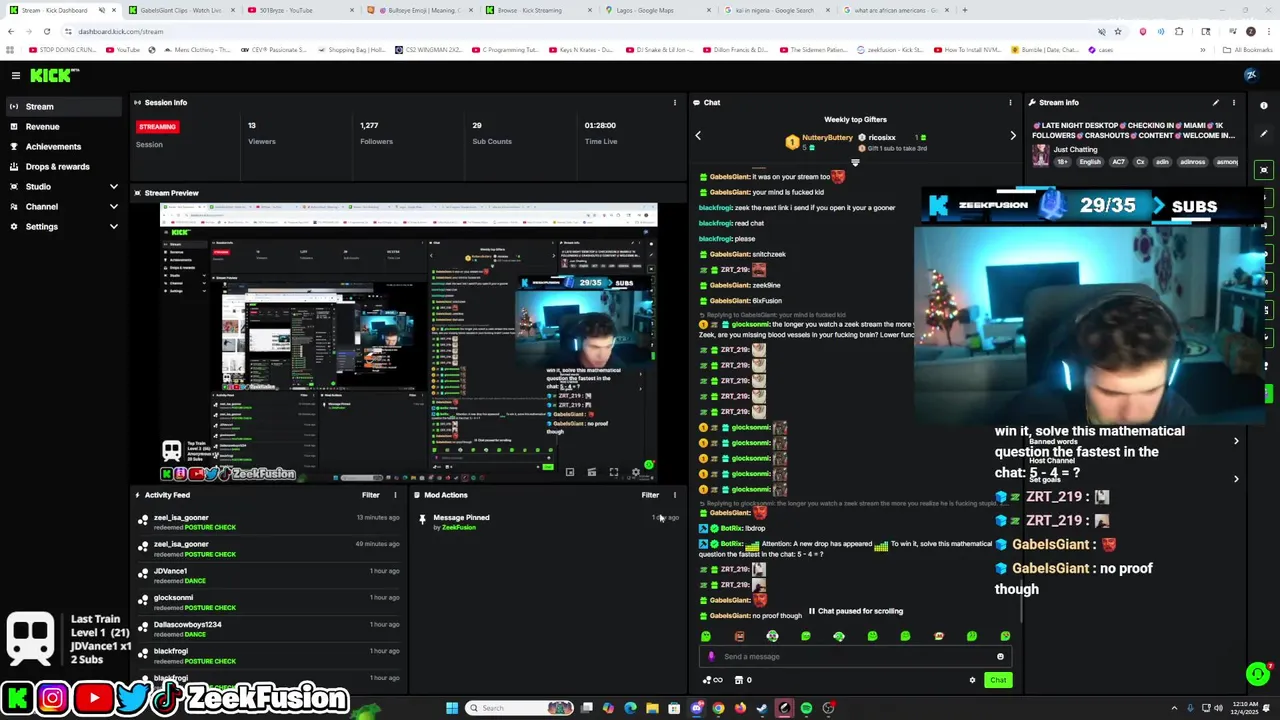Image resolution: width=1280 pixels, height=720 pixels.
Task: Select first green emote in chat emote row
Action: pyautogui.click(x=706, y=636)
